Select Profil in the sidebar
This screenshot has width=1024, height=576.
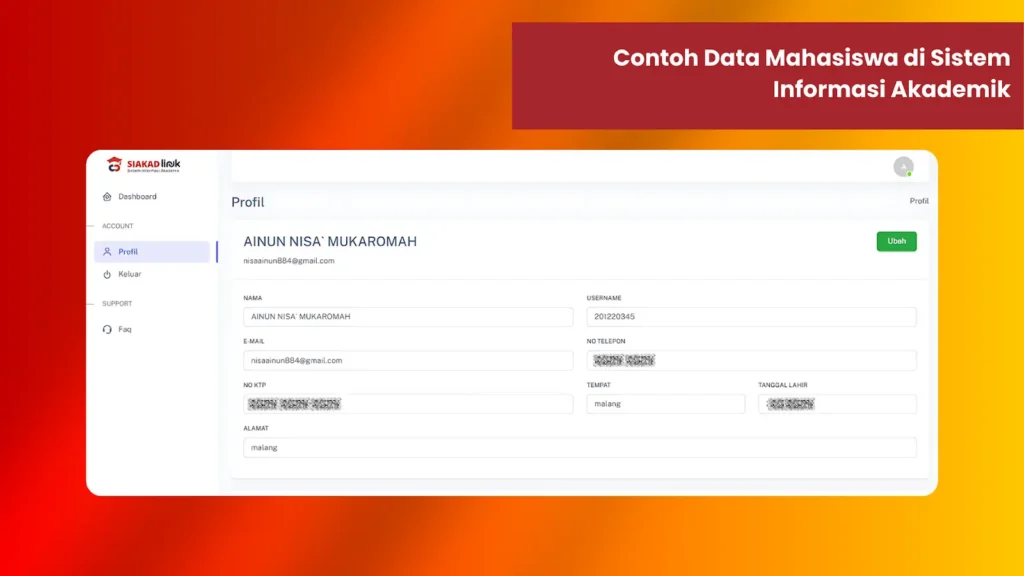(x=152, y=251)
